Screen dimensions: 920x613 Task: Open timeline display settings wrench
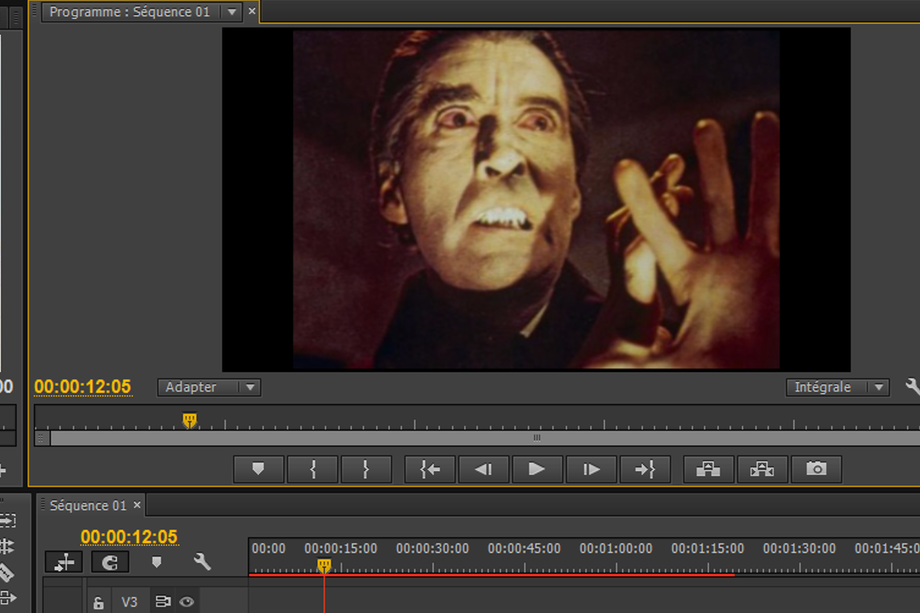point(202,562)
